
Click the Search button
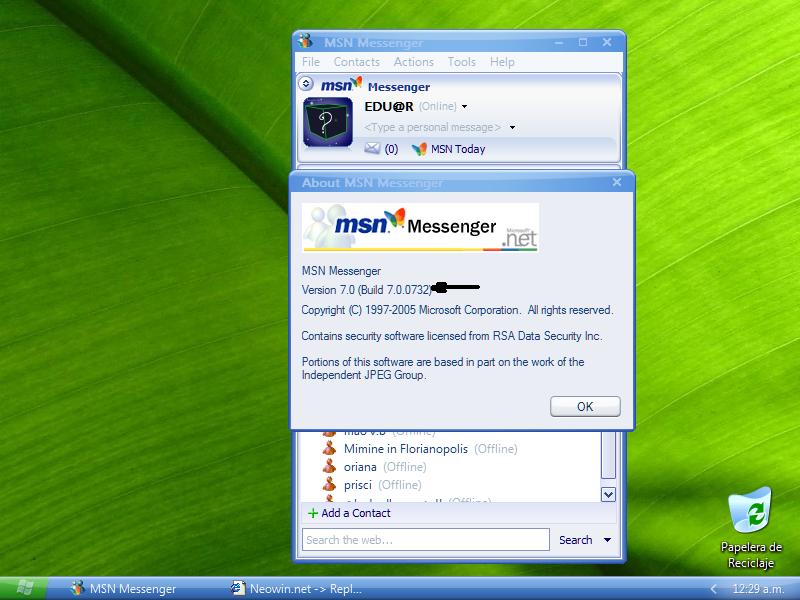click(576, 540)
